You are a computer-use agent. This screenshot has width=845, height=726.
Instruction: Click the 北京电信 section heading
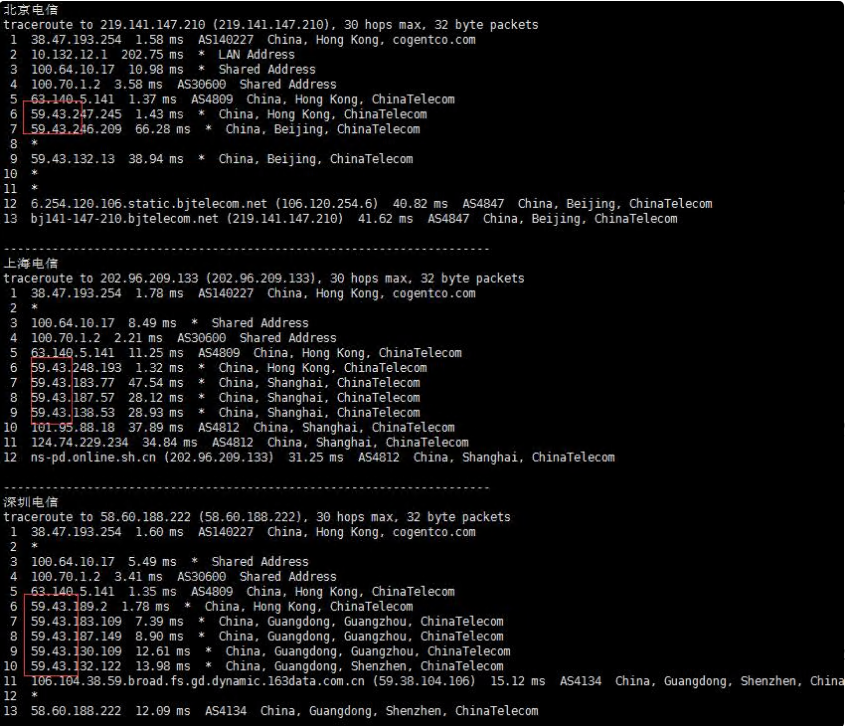click(x=31, y=9)
